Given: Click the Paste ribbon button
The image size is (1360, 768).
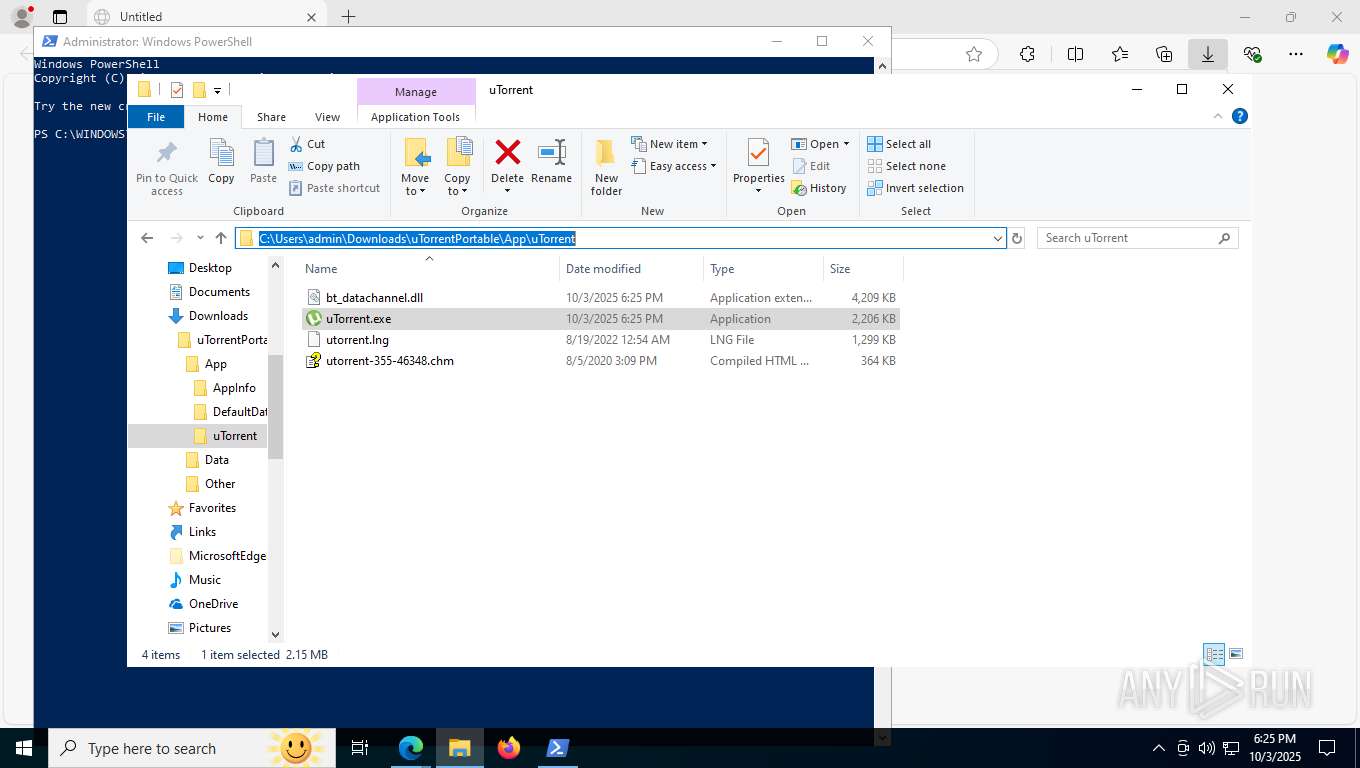Looking at the screenshot, I should coord(263,162).
